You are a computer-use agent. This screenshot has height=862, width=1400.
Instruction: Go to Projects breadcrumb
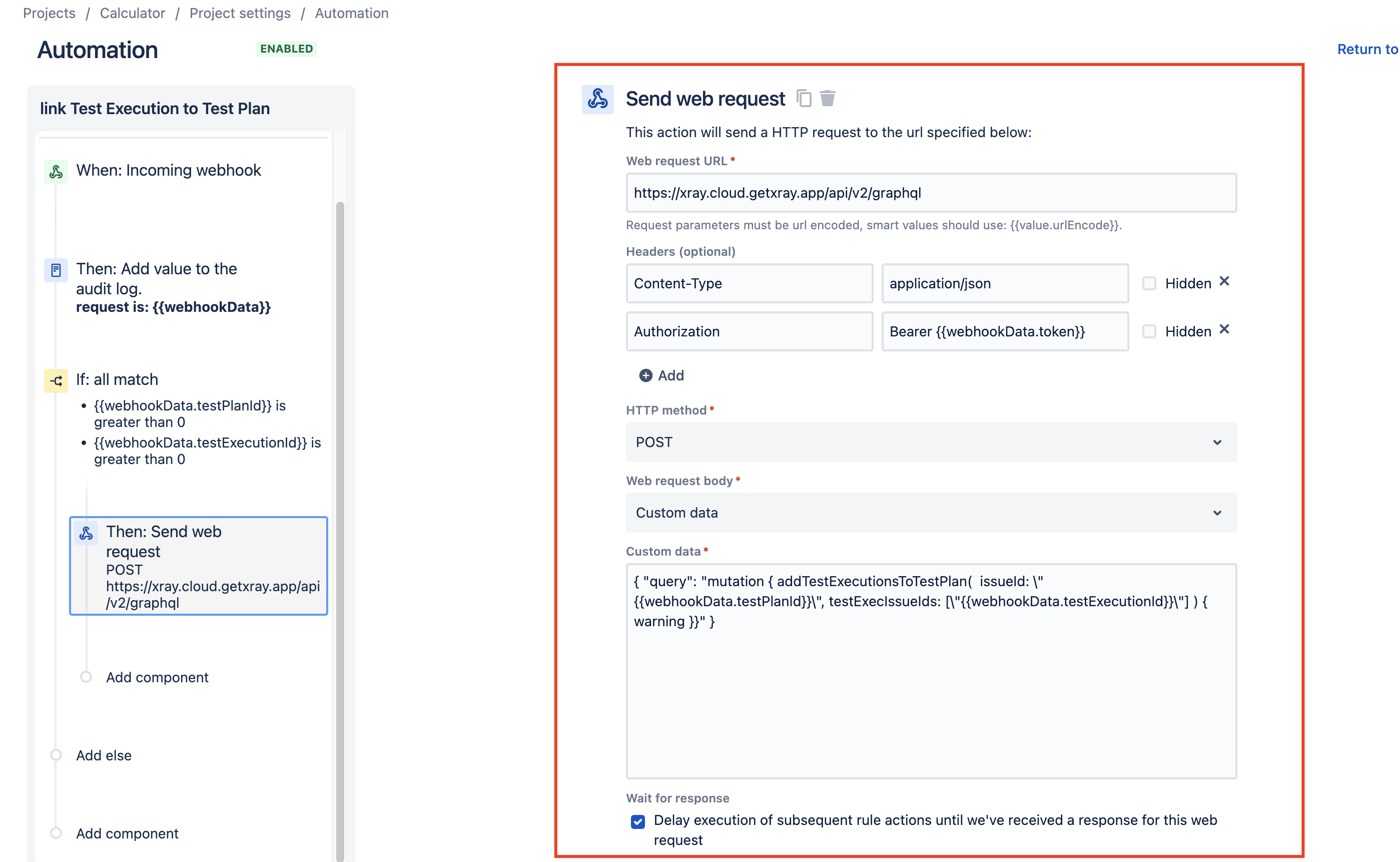[49, 13]
